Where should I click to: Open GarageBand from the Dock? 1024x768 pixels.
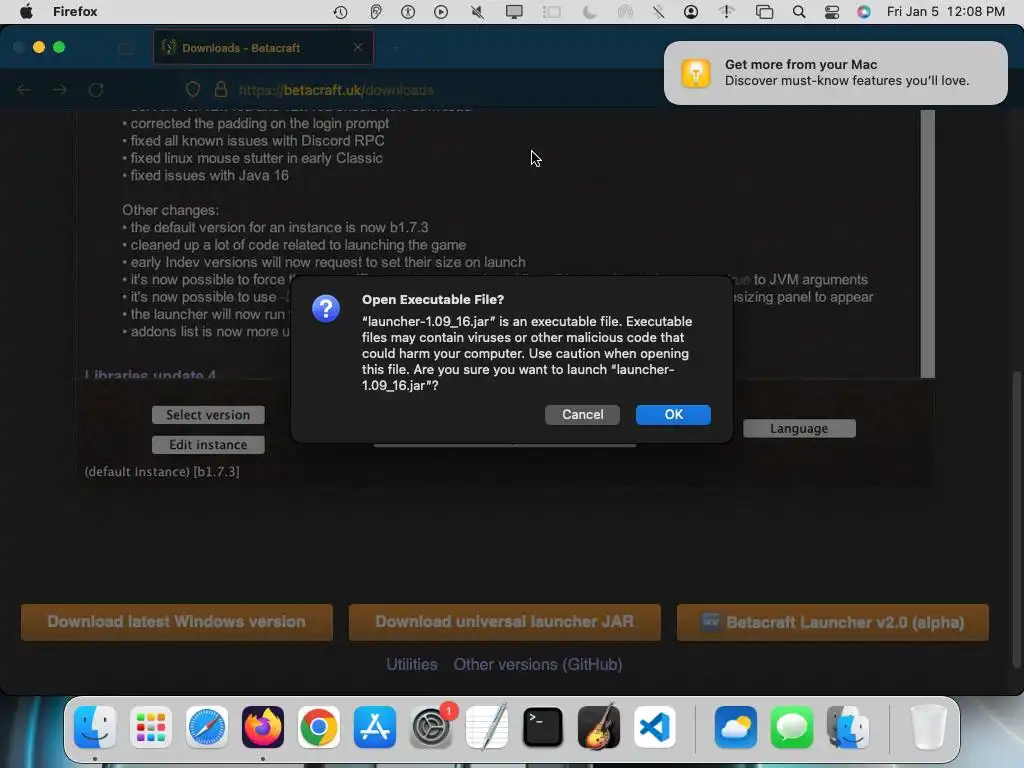pyautogui.click(x=599, y=727)
